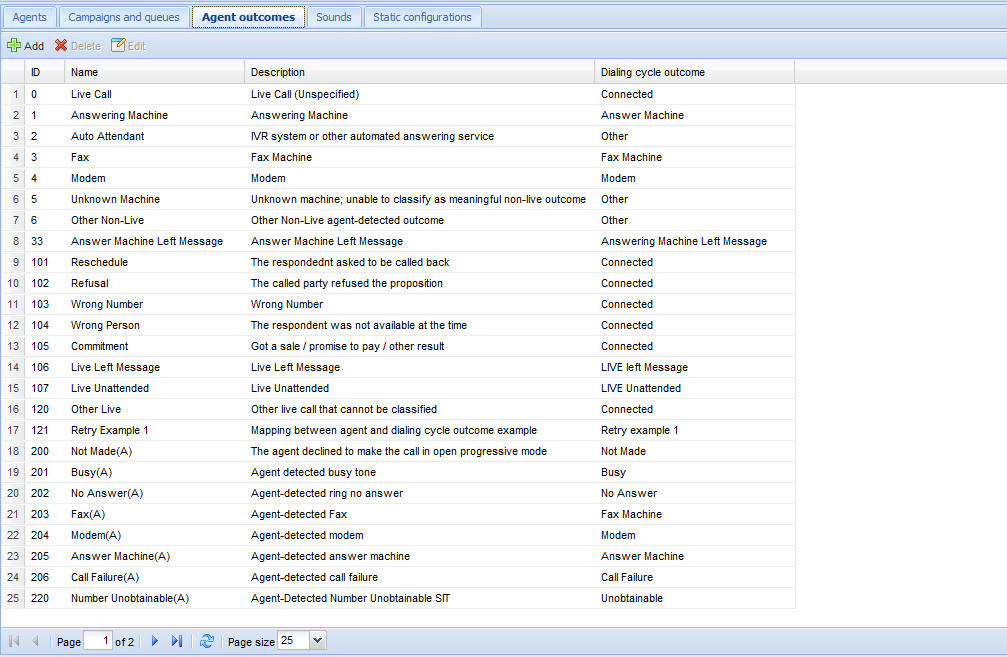Go to the first page
The width and height of the screenshot is (1007, 657).
coord(14,641)
